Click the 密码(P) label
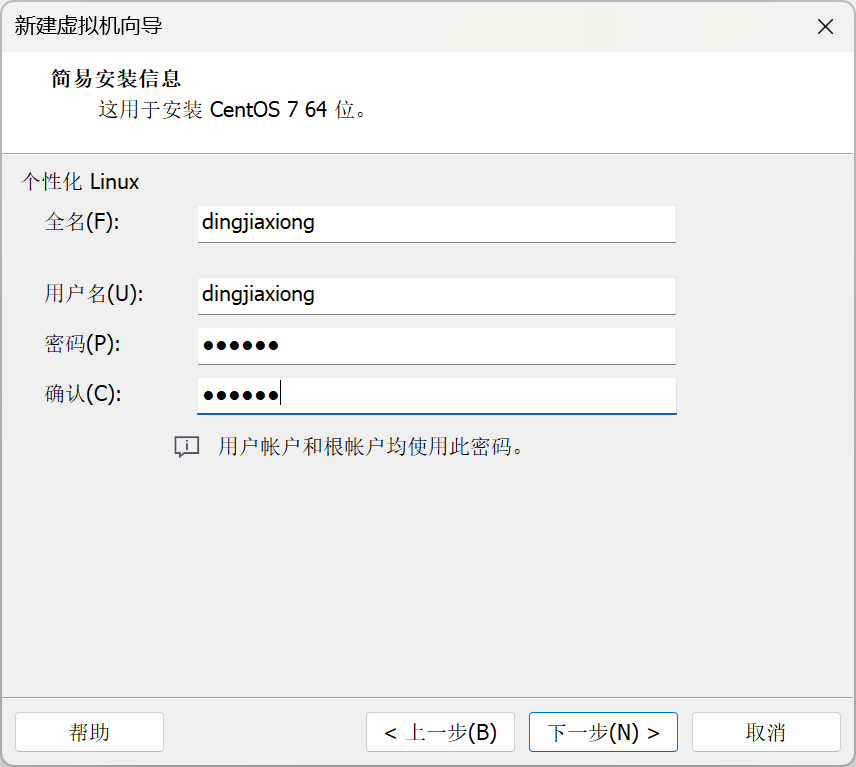856x767 pixels. 78,345
